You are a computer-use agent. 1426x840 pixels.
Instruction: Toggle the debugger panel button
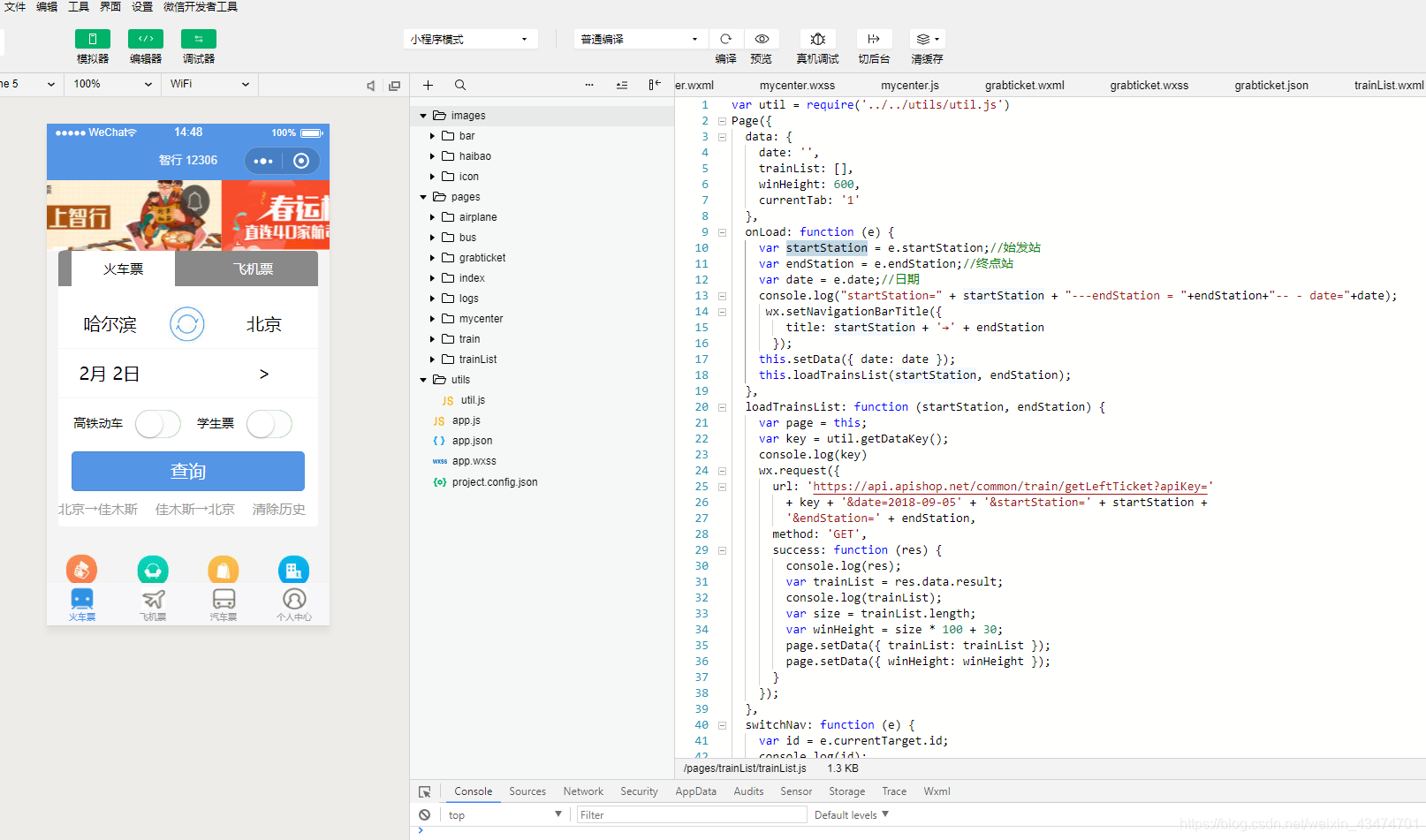click(199, 39)
